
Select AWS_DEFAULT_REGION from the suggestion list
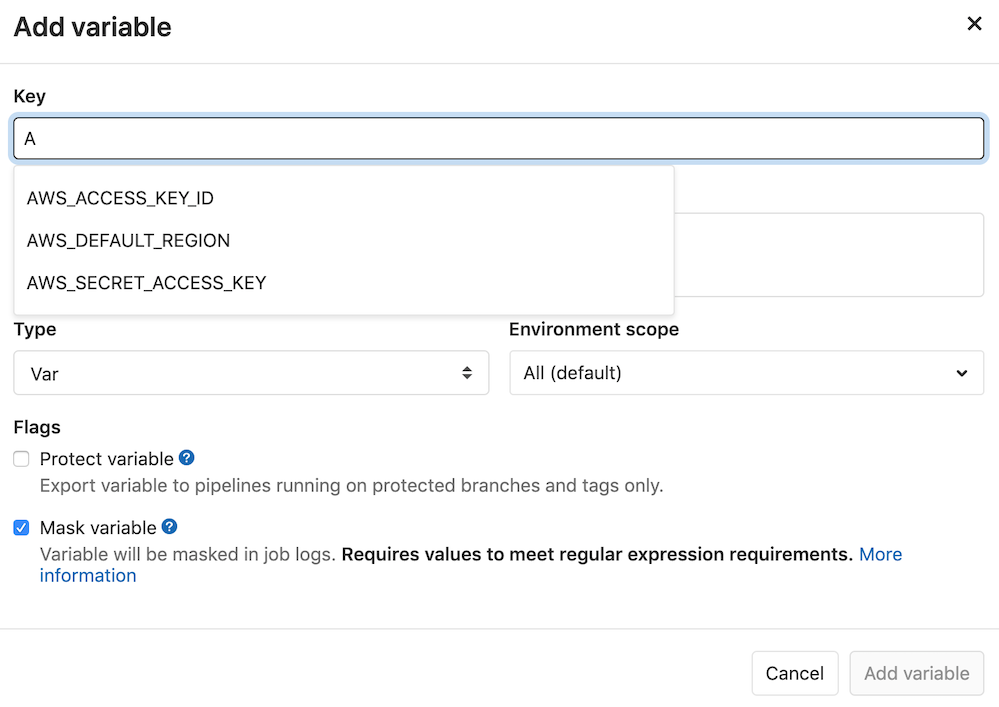128,240
